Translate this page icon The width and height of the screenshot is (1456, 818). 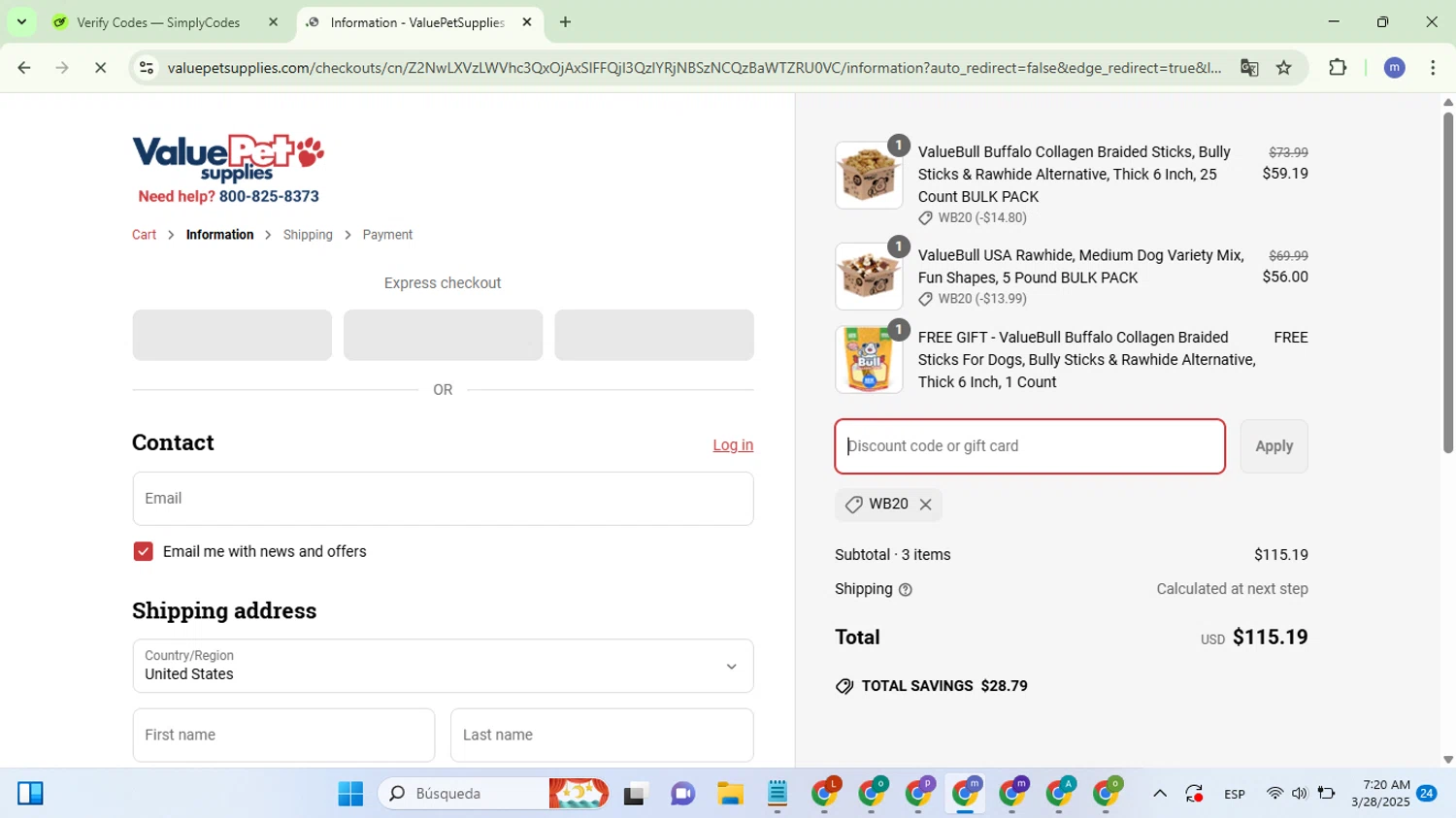coord(1249,68)
